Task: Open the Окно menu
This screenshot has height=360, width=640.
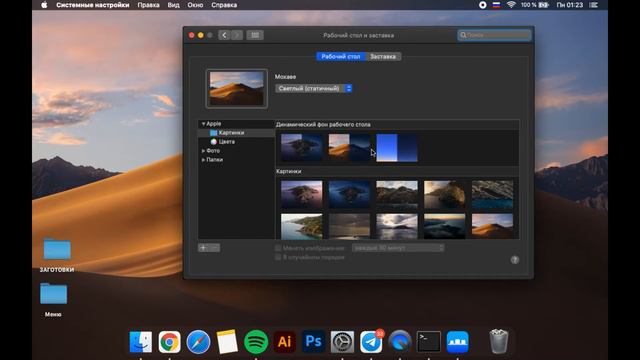Action: pos(195,5)
